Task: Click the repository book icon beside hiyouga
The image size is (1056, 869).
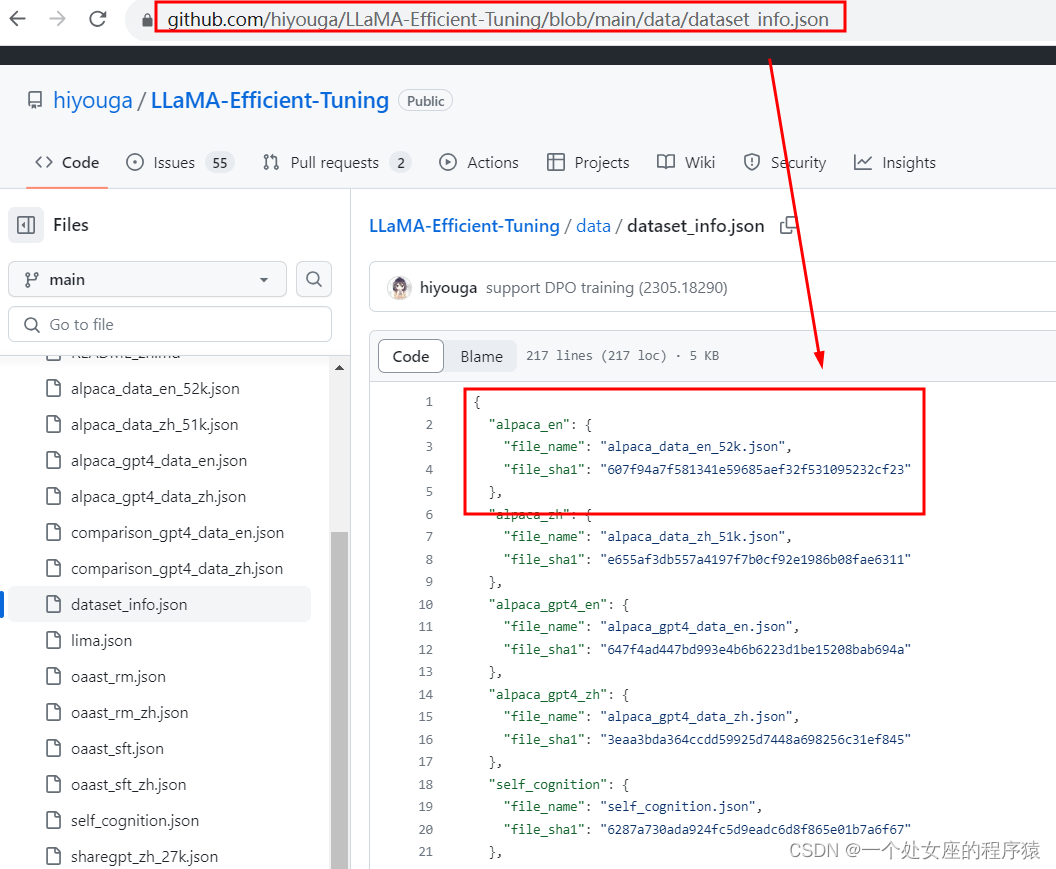Action: point(35,100)
